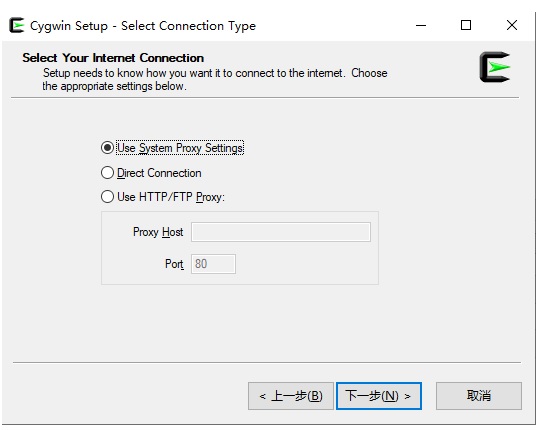This screenshot has height=430, width=542.
Task: Click the "Direct Connection" label text
Action: pos(159,173)
